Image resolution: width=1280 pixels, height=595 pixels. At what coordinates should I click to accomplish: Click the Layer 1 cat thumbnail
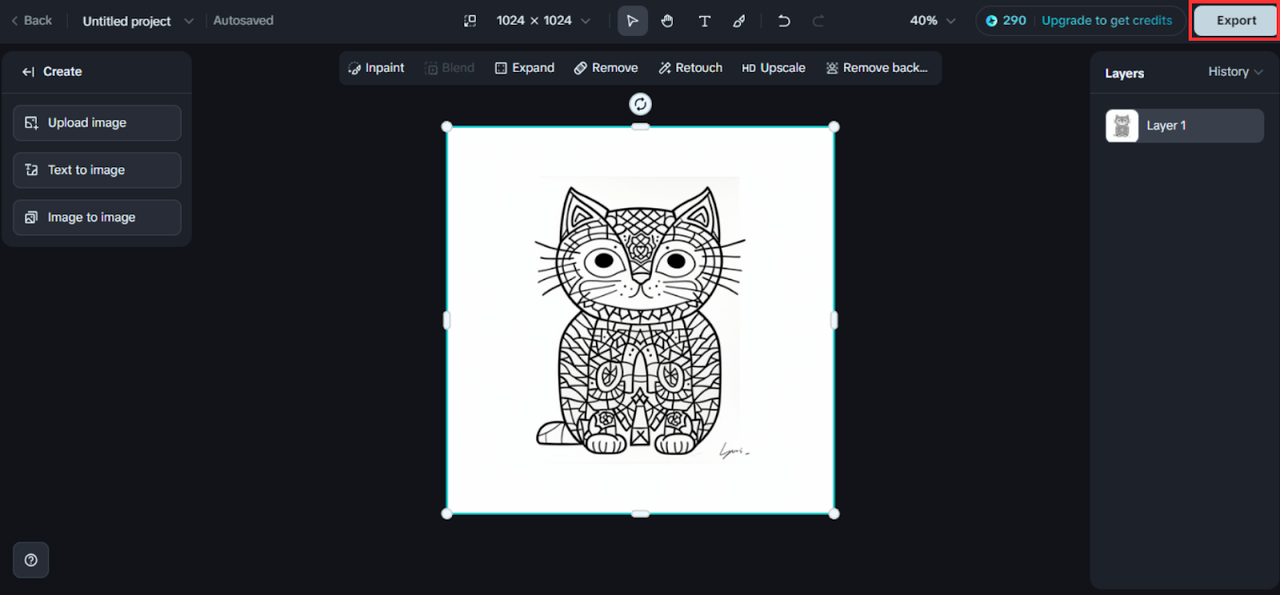pos(1122,126)
